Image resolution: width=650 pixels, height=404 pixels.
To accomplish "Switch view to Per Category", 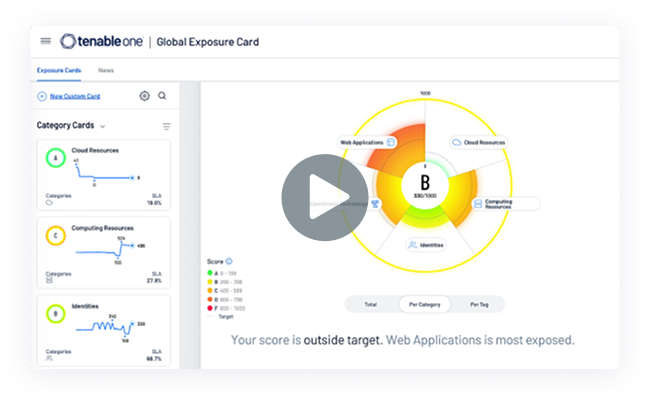I will (x=426, y=302).
